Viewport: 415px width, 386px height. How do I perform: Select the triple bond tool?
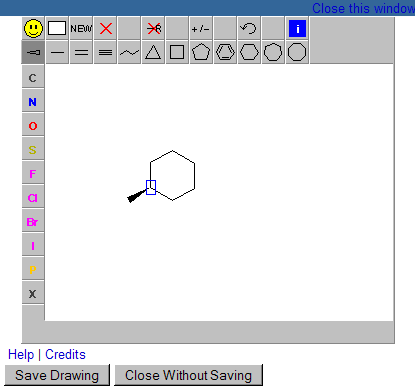[x=105, y=52]
